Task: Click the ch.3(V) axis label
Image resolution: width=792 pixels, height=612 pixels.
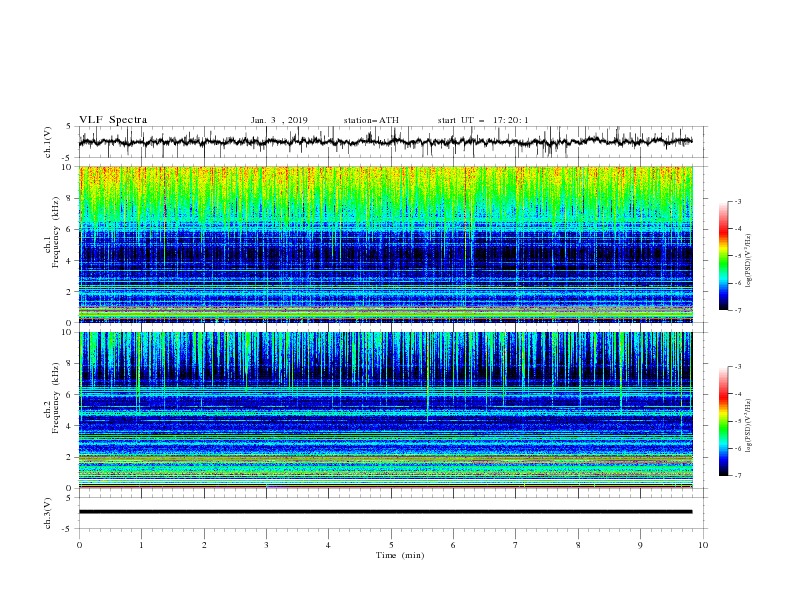Action: (48, 513)
